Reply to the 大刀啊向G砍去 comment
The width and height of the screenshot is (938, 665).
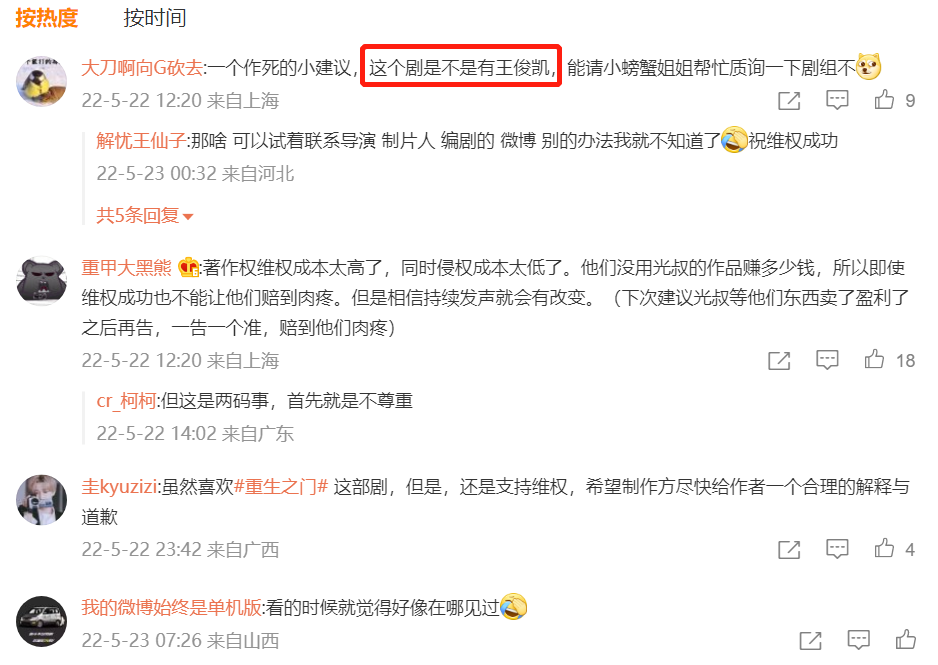(837, 100)
